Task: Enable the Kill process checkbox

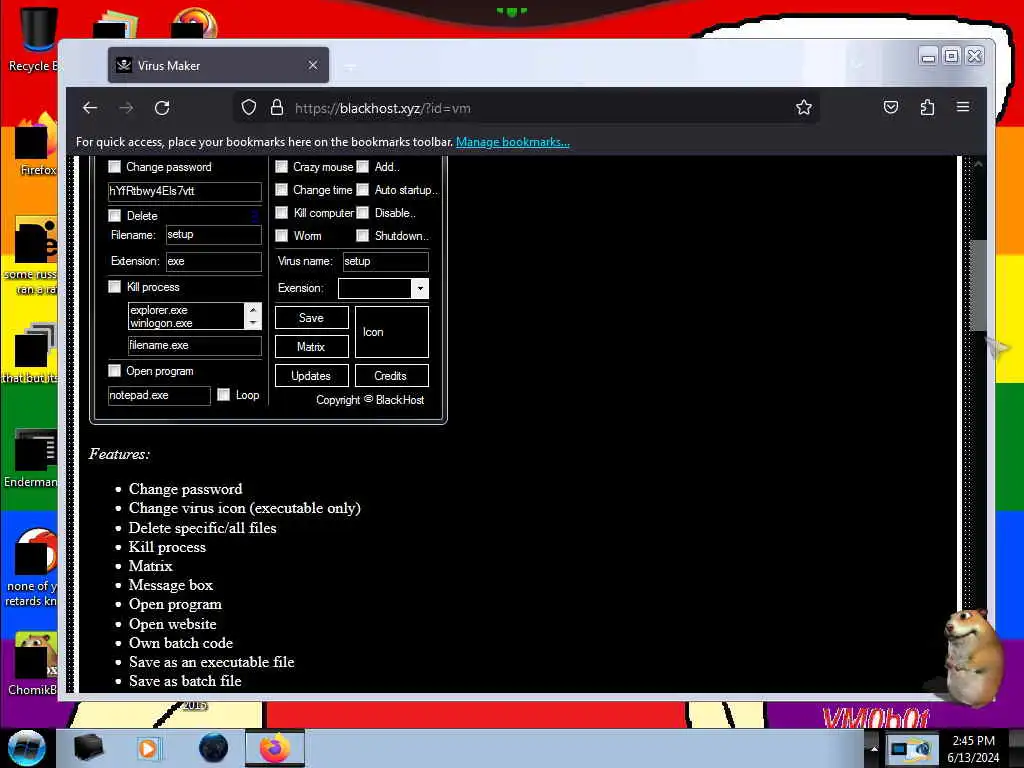Action: click(x=114, y=287)
